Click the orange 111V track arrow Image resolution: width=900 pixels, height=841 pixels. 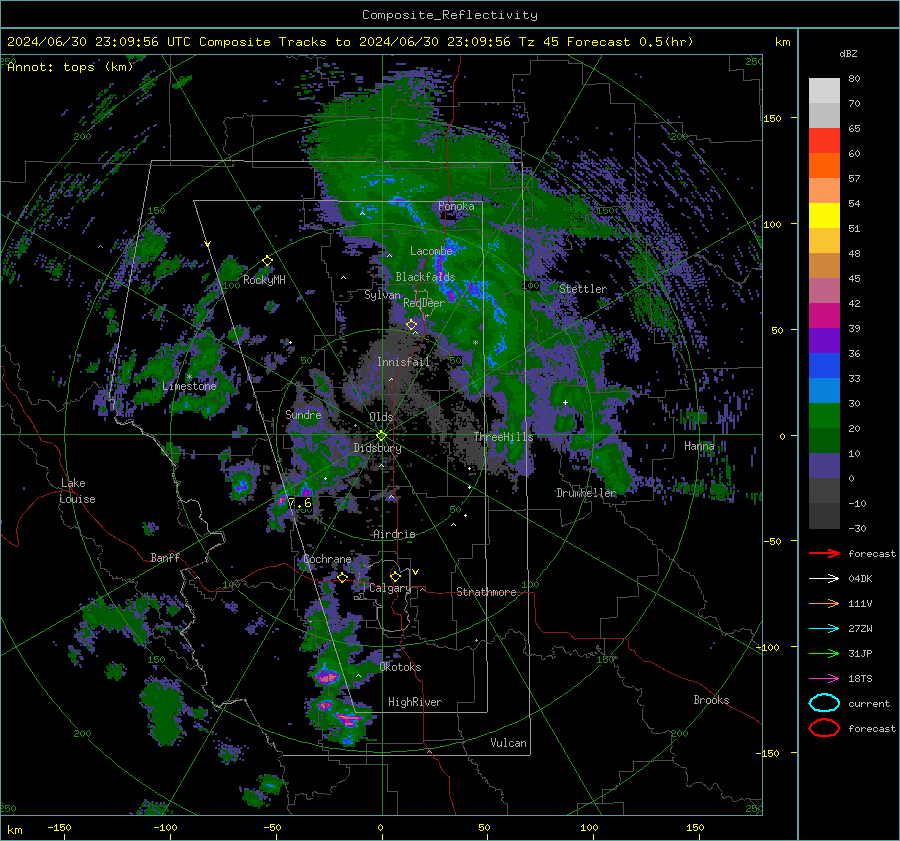(x=824, y=603)
